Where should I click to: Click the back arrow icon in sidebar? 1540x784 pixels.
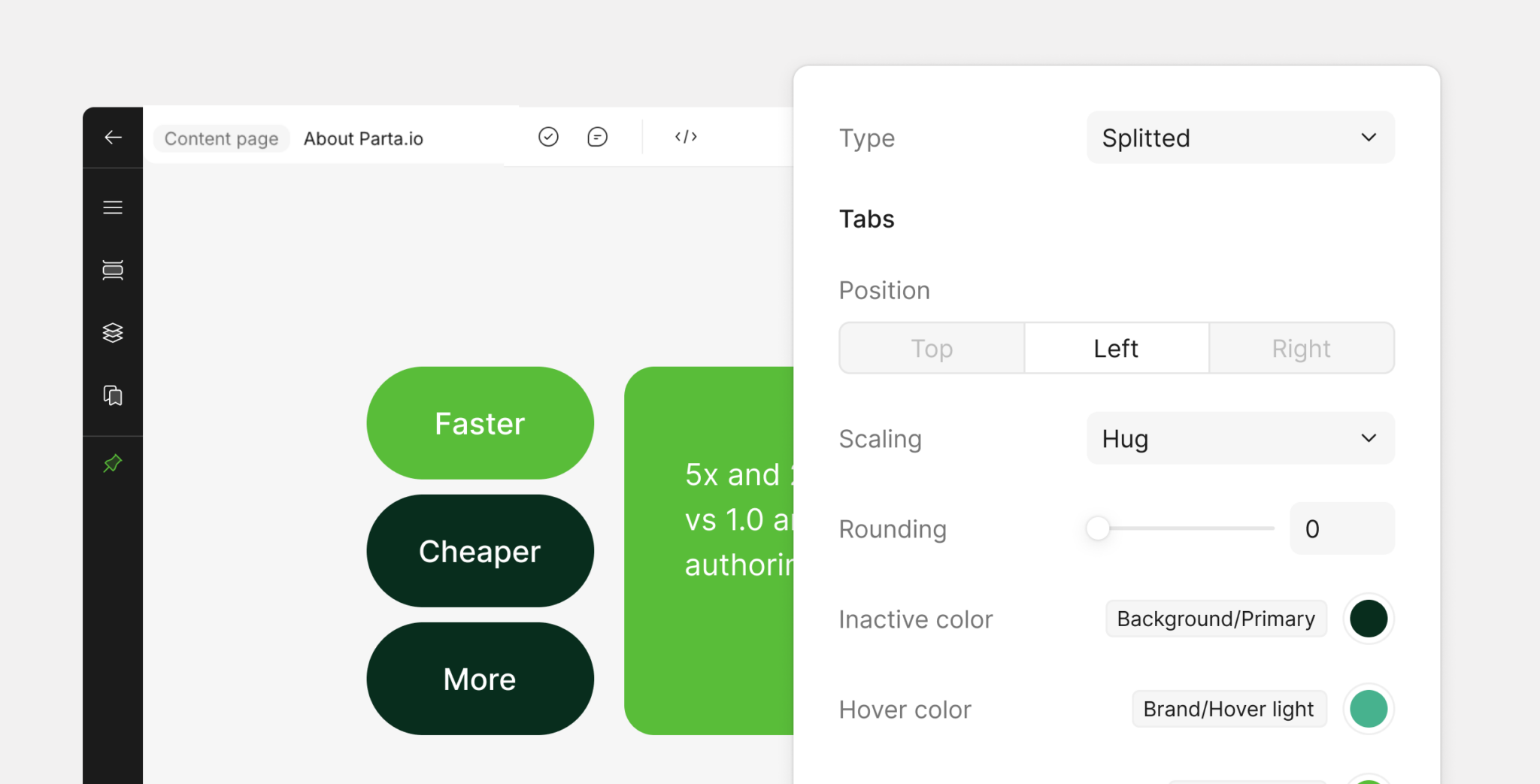pos(113,137)
